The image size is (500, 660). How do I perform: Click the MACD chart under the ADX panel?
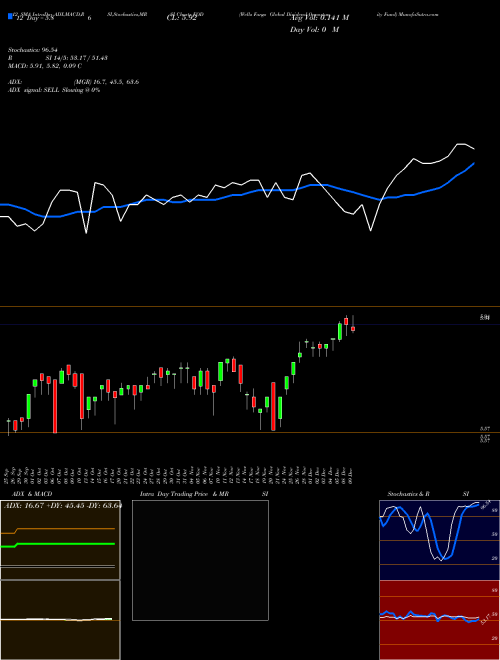[x=60, y=620]
